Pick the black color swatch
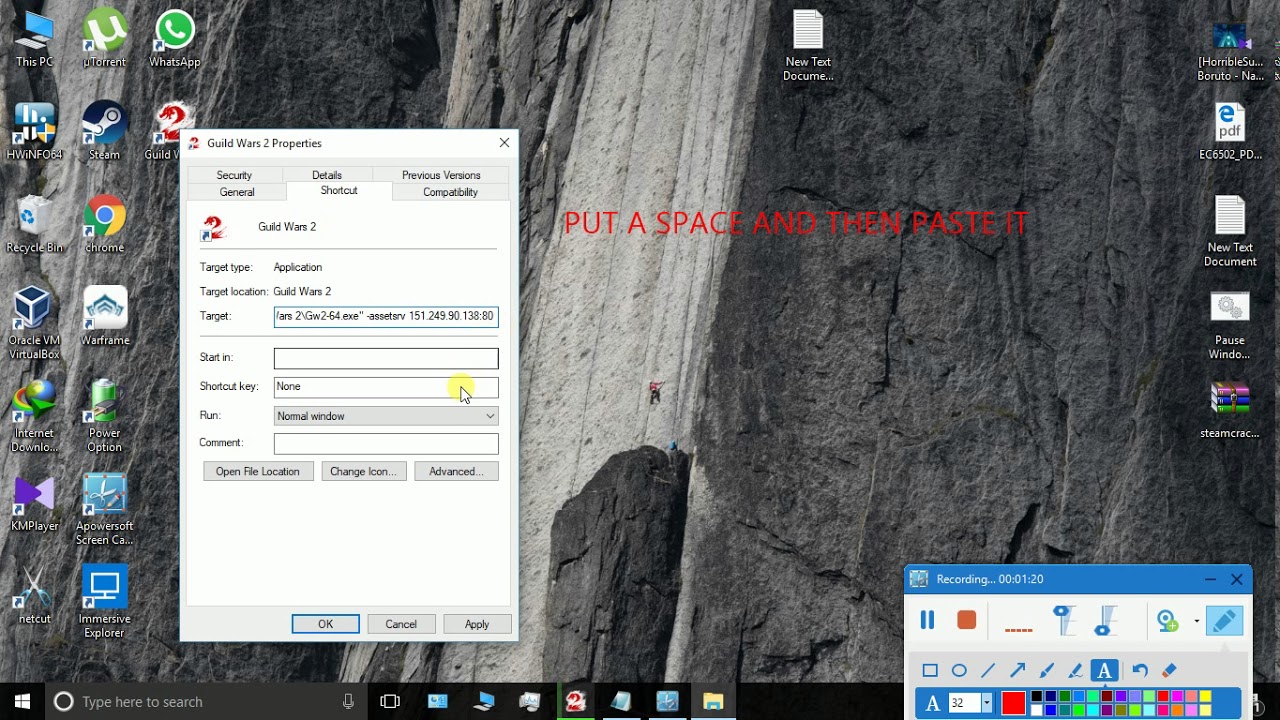 [1037, 697]
